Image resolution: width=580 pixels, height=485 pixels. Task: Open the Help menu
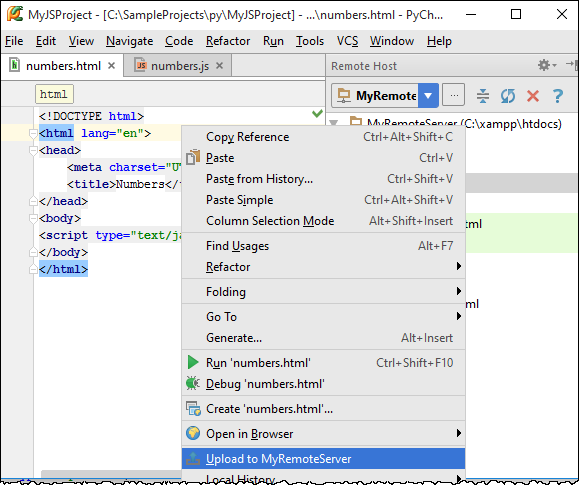pyautogui.click(x=439, y=41)
